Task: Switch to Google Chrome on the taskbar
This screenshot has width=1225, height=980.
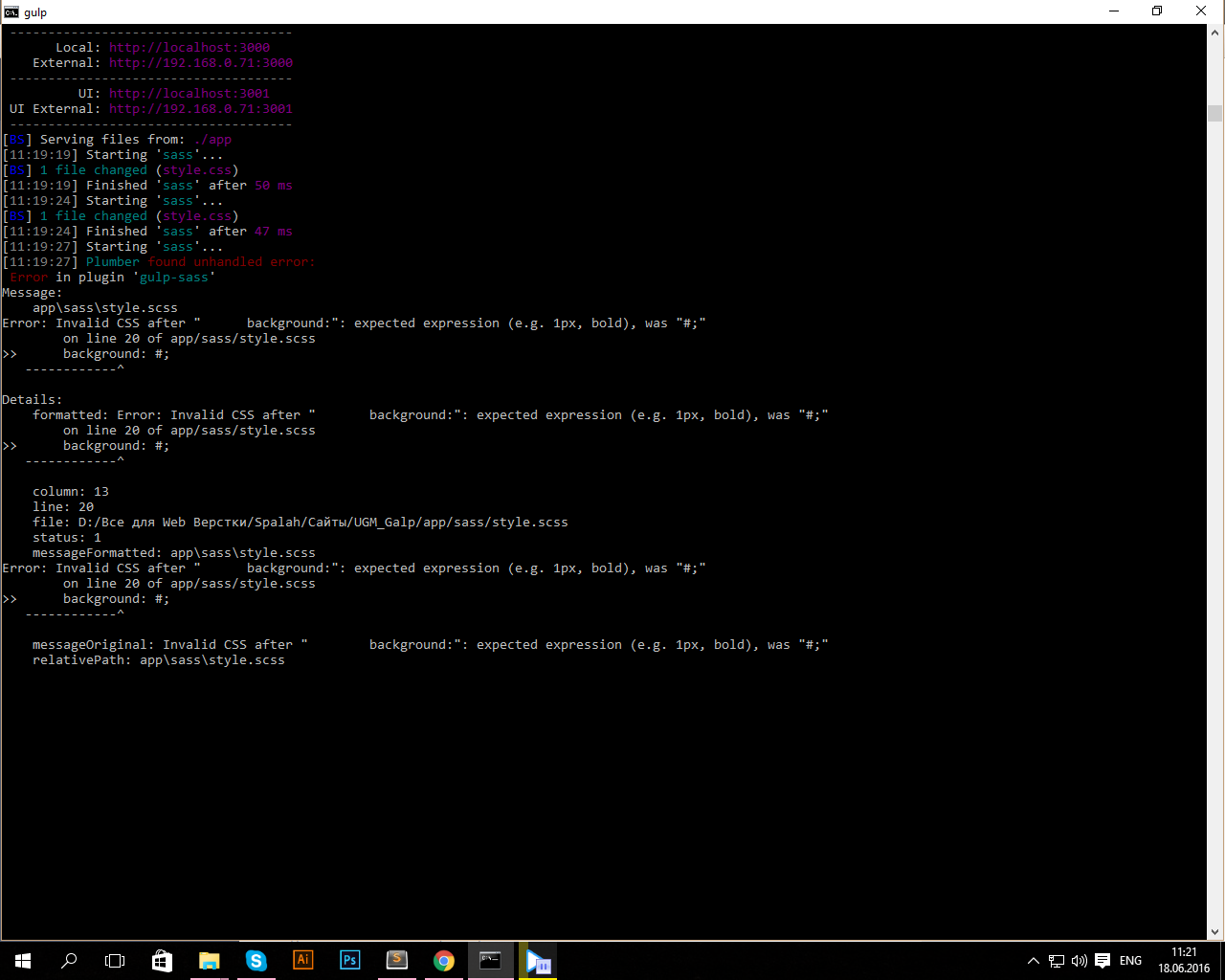Action: 443,961
